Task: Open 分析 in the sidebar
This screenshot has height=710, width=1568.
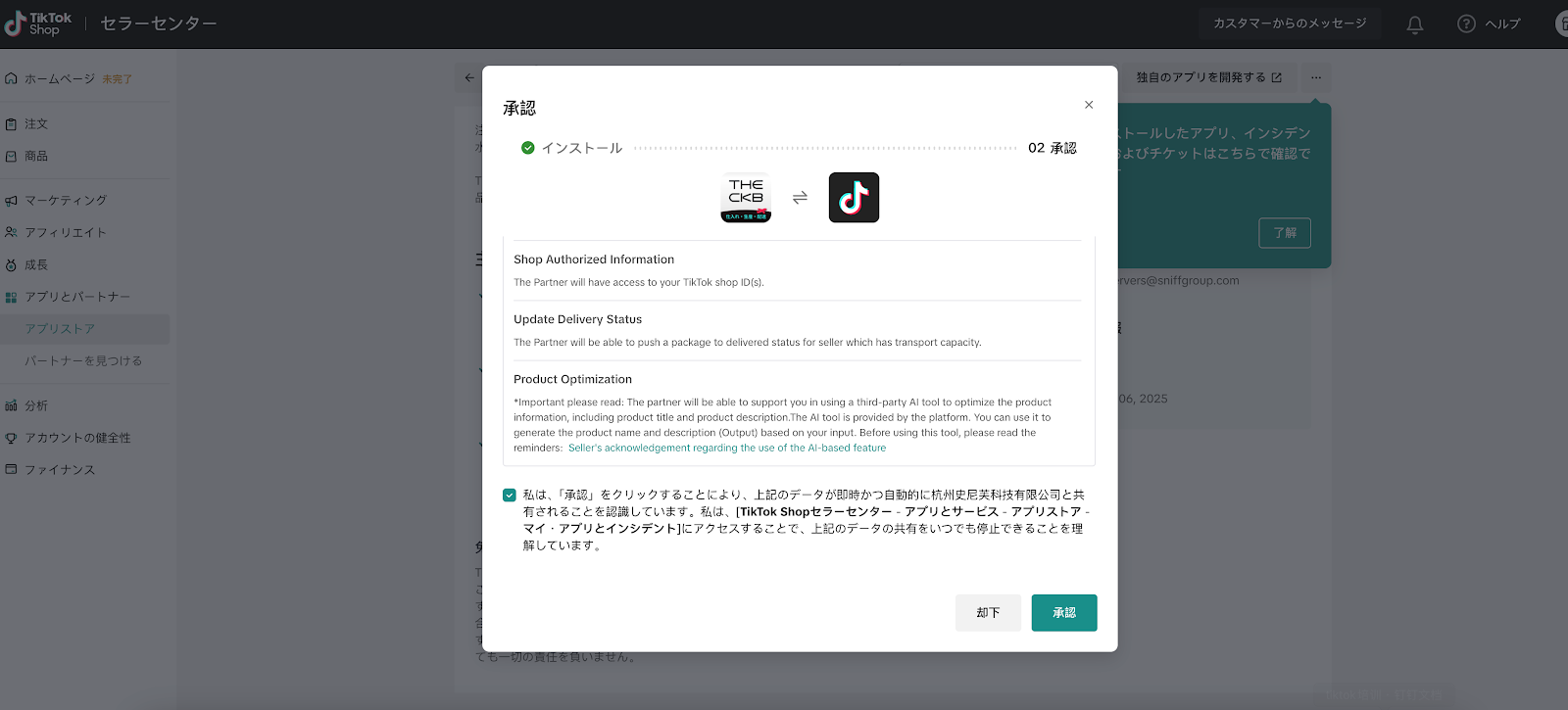Action: point(36,405)
